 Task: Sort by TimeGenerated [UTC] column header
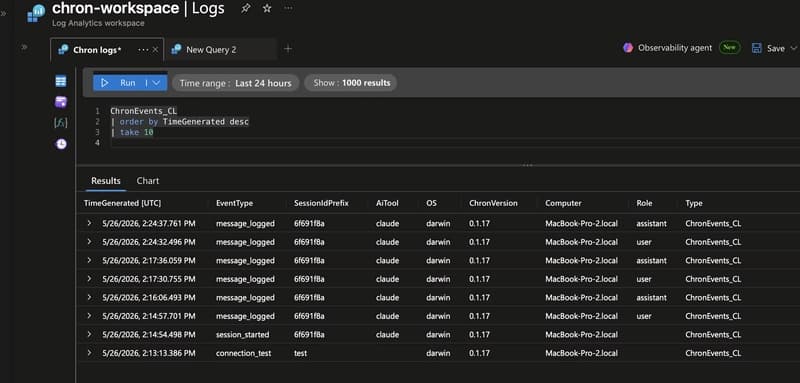tap(122, 203)
